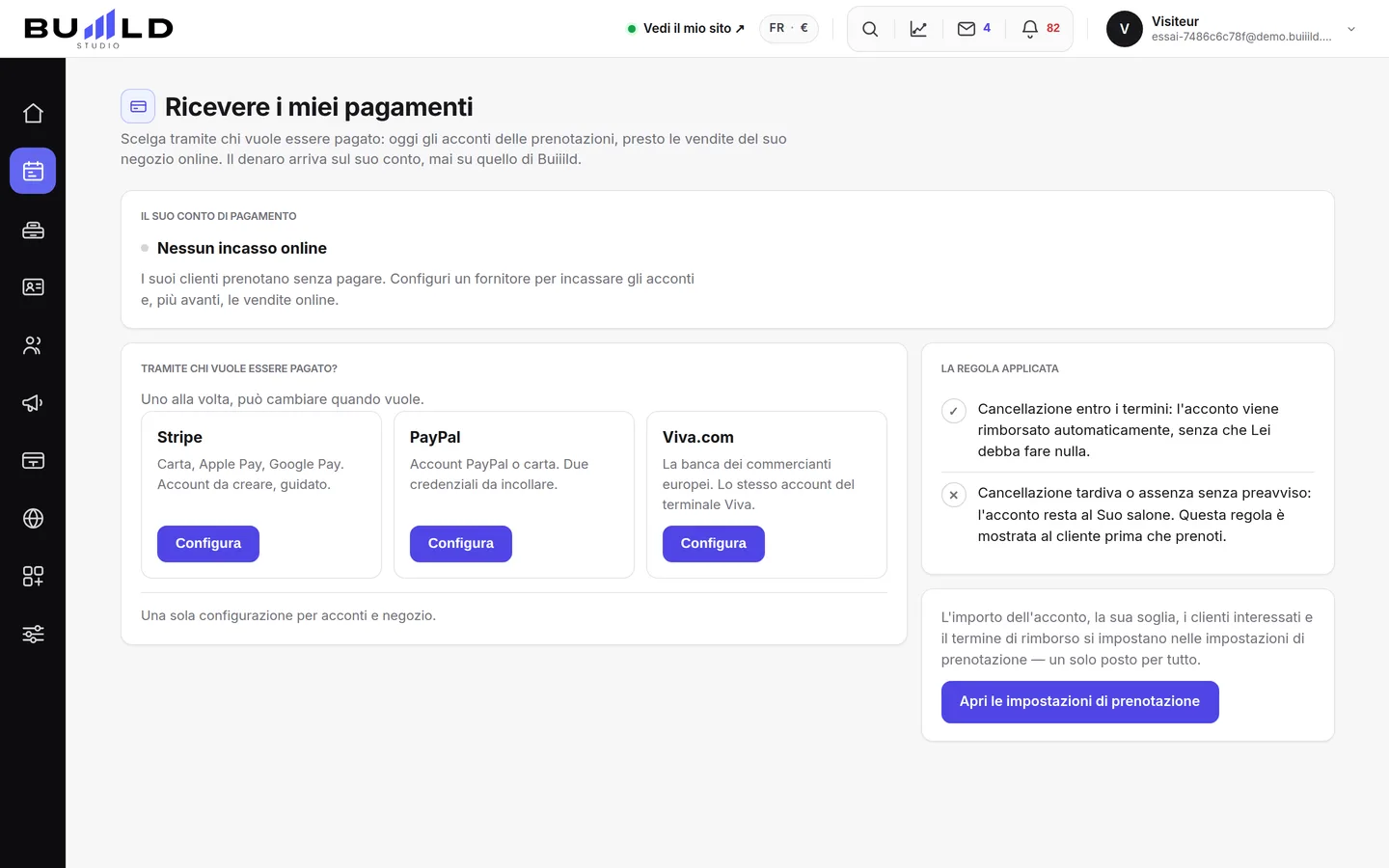The height and width of the screenshot is (868, 1389).
Task: Open the sliders settings icon in the sidebar
Action: [x=33, y=635]
